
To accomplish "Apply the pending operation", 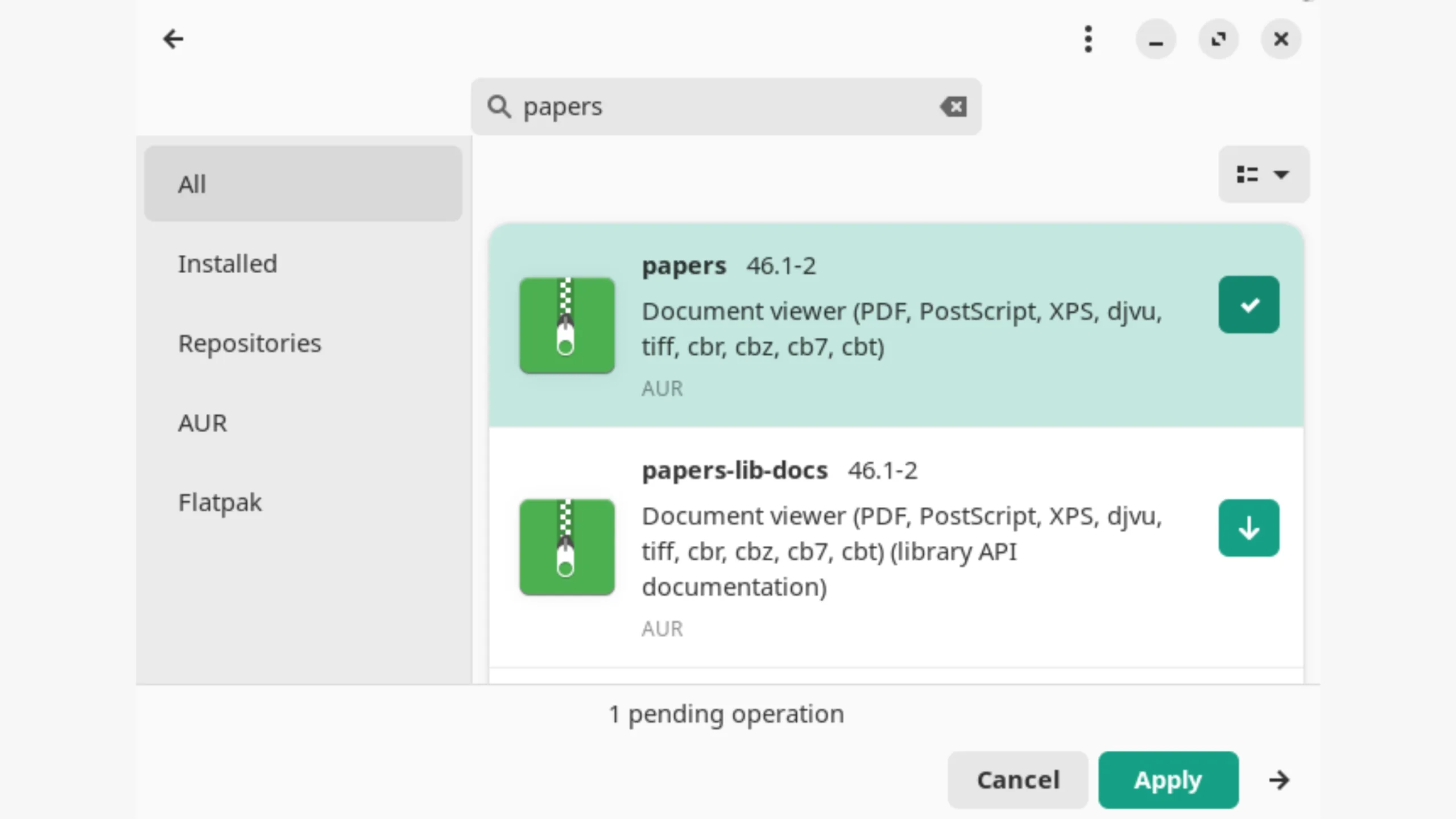I will 1168,780.
